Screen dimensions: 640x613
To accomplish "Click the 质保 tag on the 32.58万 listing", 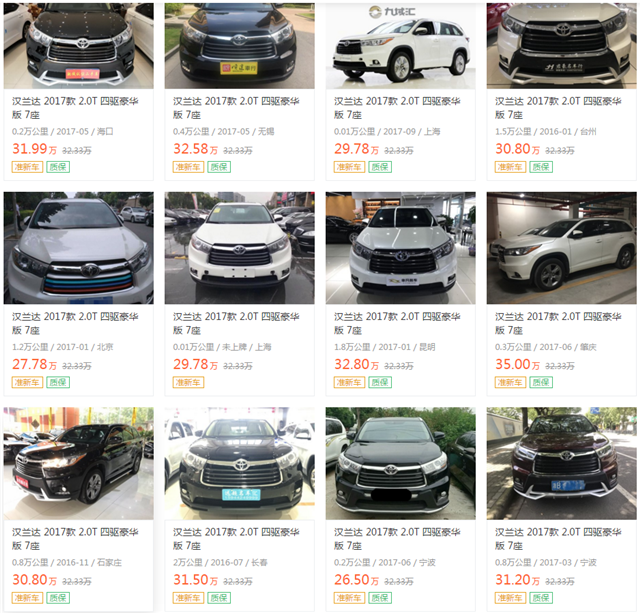I will (219, 167).
